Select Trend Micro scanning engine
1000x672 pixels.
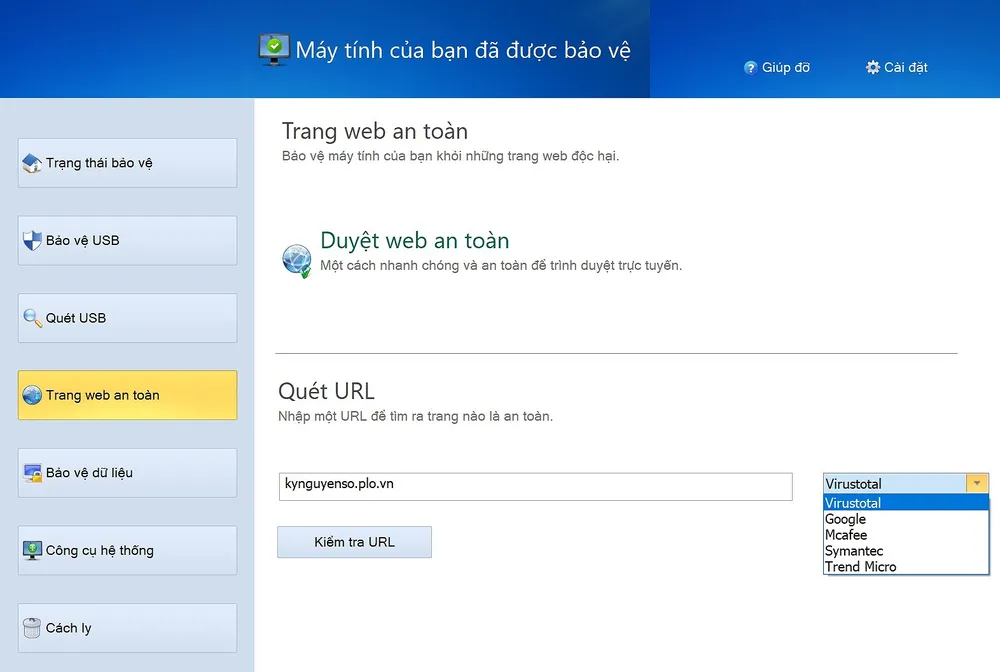pos(860,567)
